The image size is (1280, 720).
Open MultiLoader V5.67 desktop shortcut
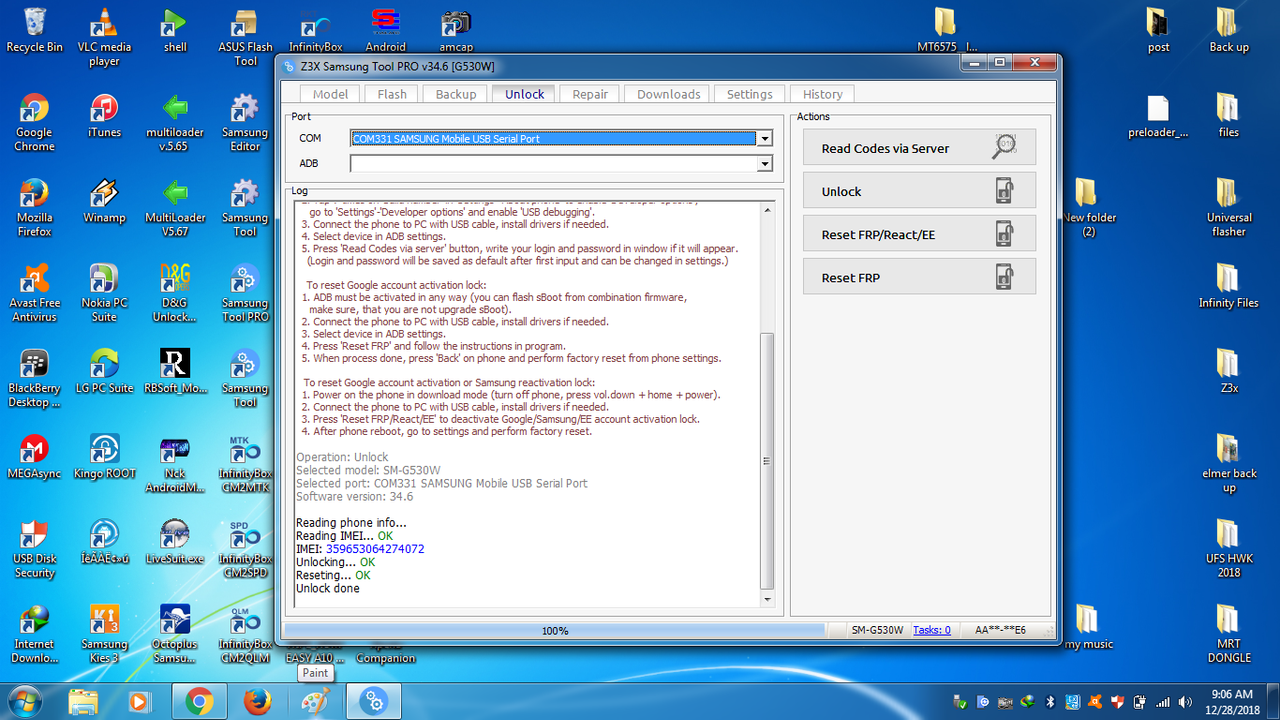pyautogui.click(x=175, y=207)
